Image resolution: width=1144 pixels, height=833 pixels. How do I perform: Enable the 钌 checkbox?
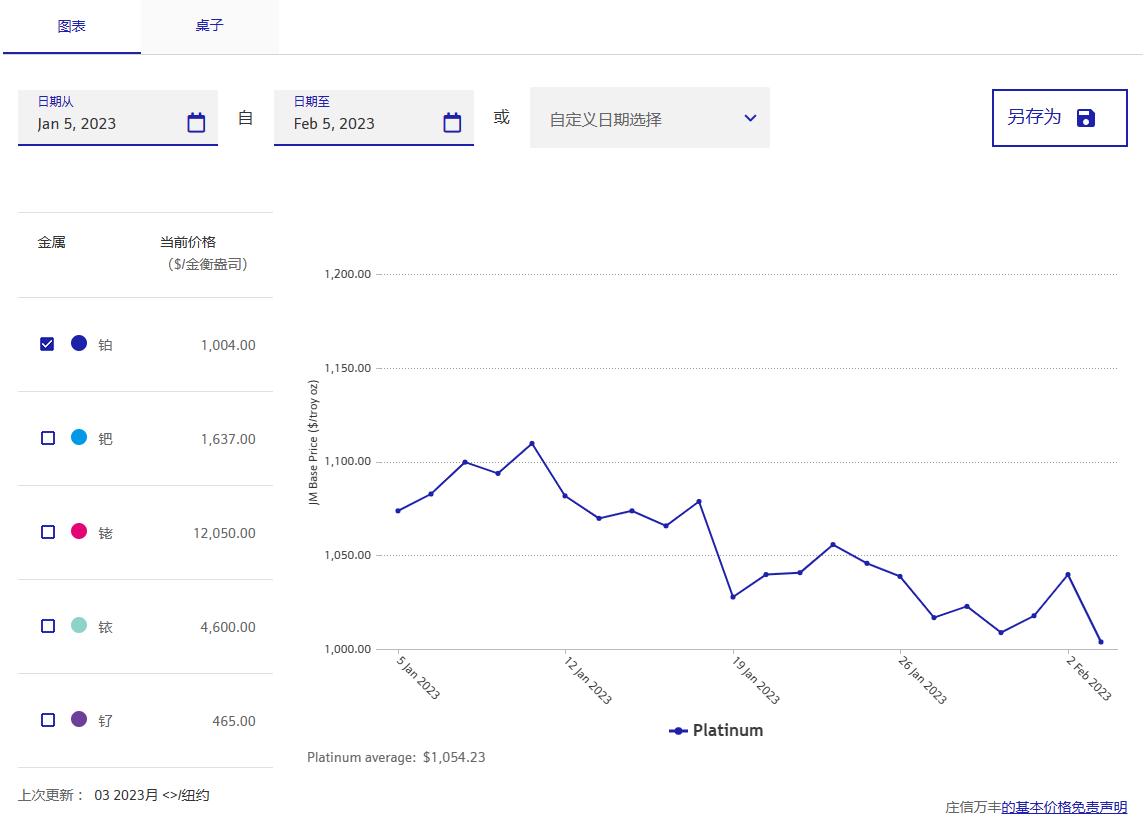[x=46, y=720]
